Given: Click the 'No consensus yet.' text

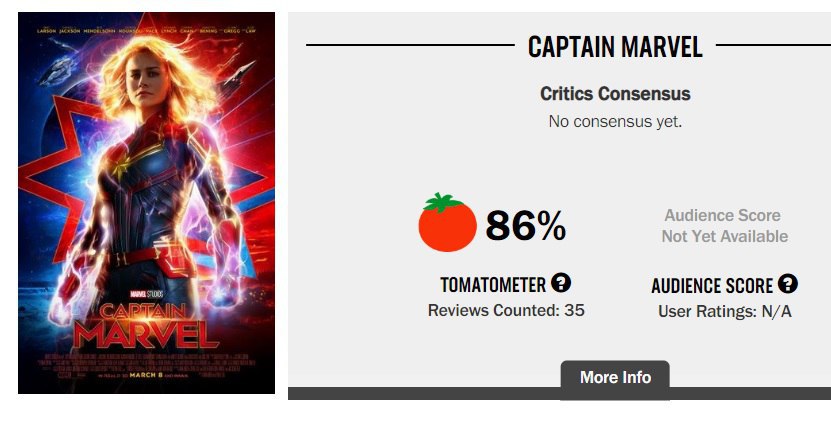Looking at the screenshot, I should pos(615,121).
